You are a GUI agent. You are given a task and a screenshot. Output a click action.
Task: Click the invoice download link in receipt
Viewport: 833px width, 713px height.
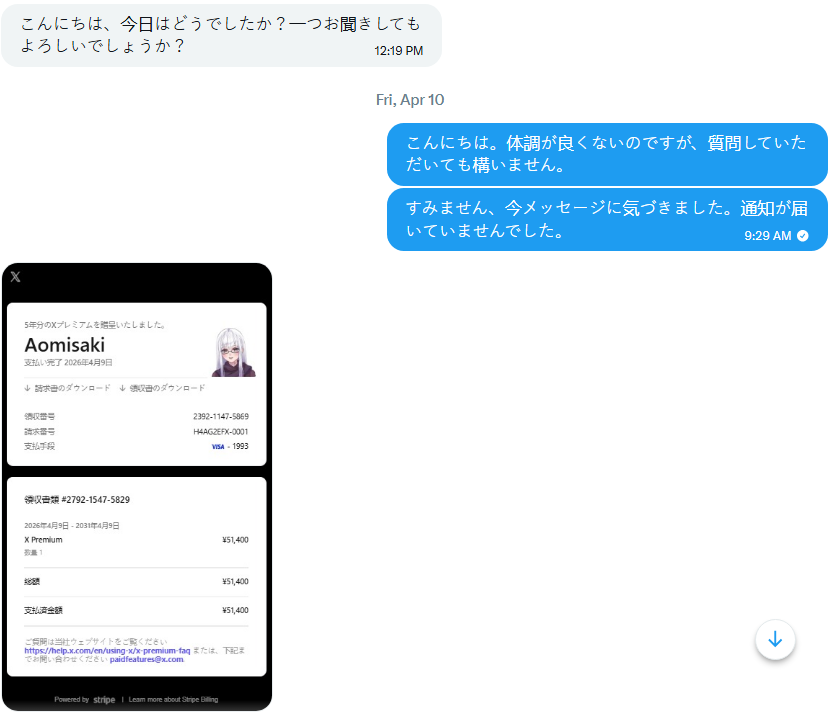(x=67, y=388)
